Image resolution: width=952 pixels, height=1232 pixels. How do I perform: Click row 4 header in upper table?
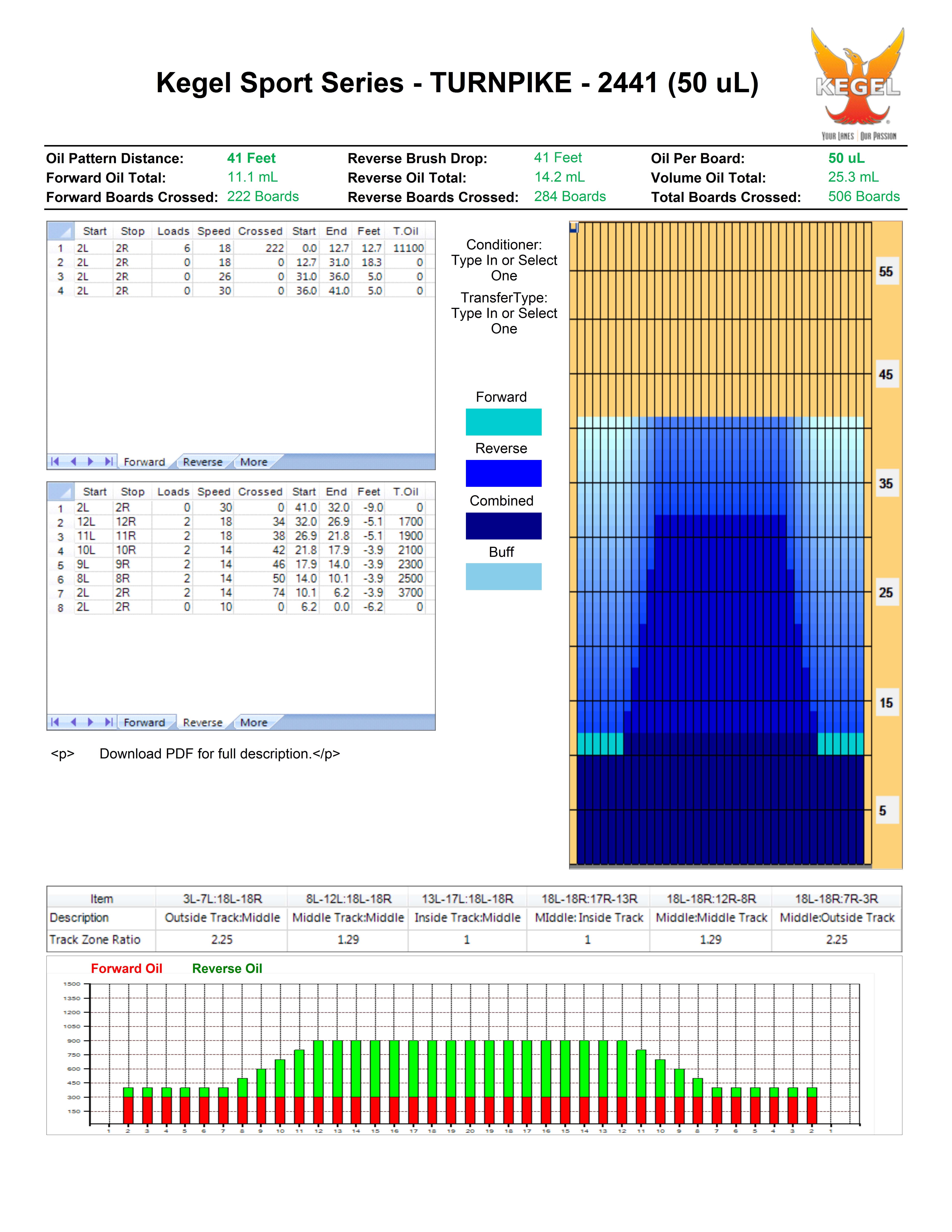click(x=60, y=291)
